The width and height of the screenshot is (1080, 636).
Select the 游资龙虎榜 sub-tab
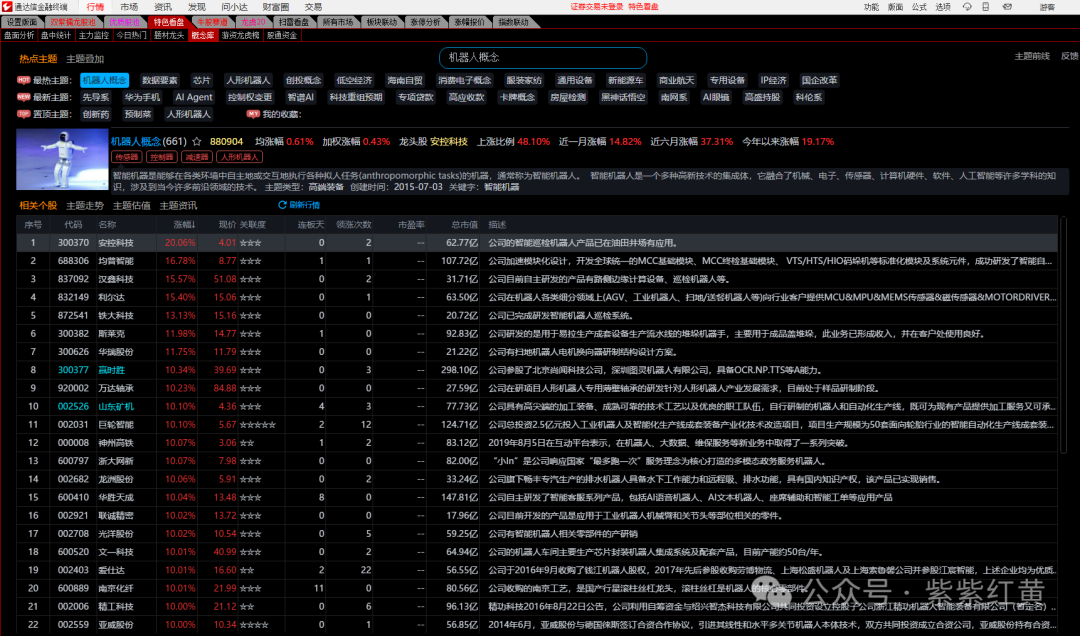(x=240, y=35)
